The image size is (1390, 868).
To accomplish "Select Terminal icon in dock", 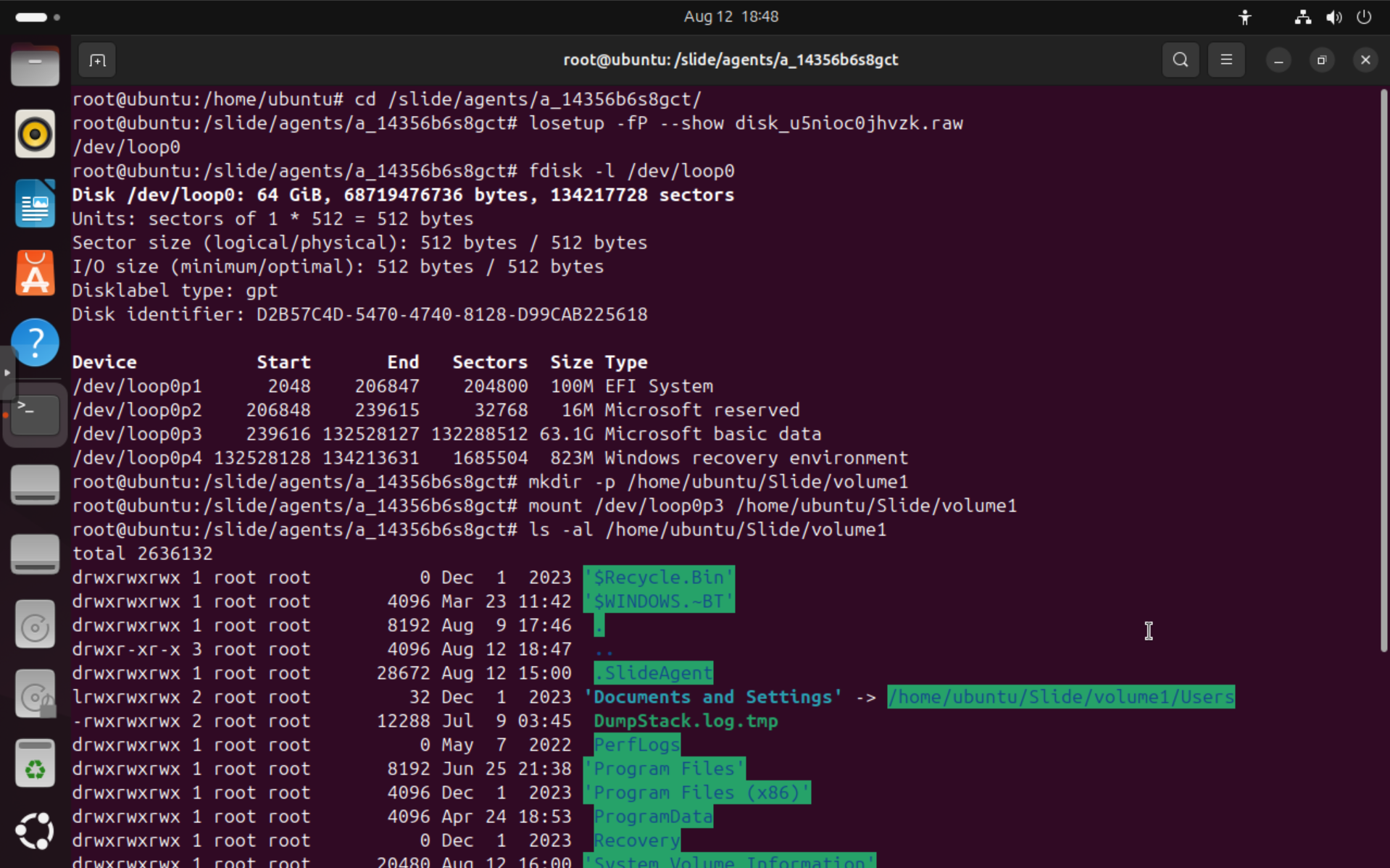I will [35, 414].
